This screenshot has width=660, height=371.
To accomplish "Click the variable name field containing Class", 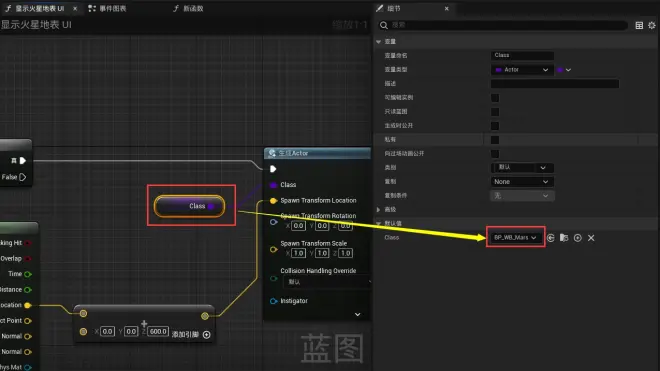I will (522, 56).
